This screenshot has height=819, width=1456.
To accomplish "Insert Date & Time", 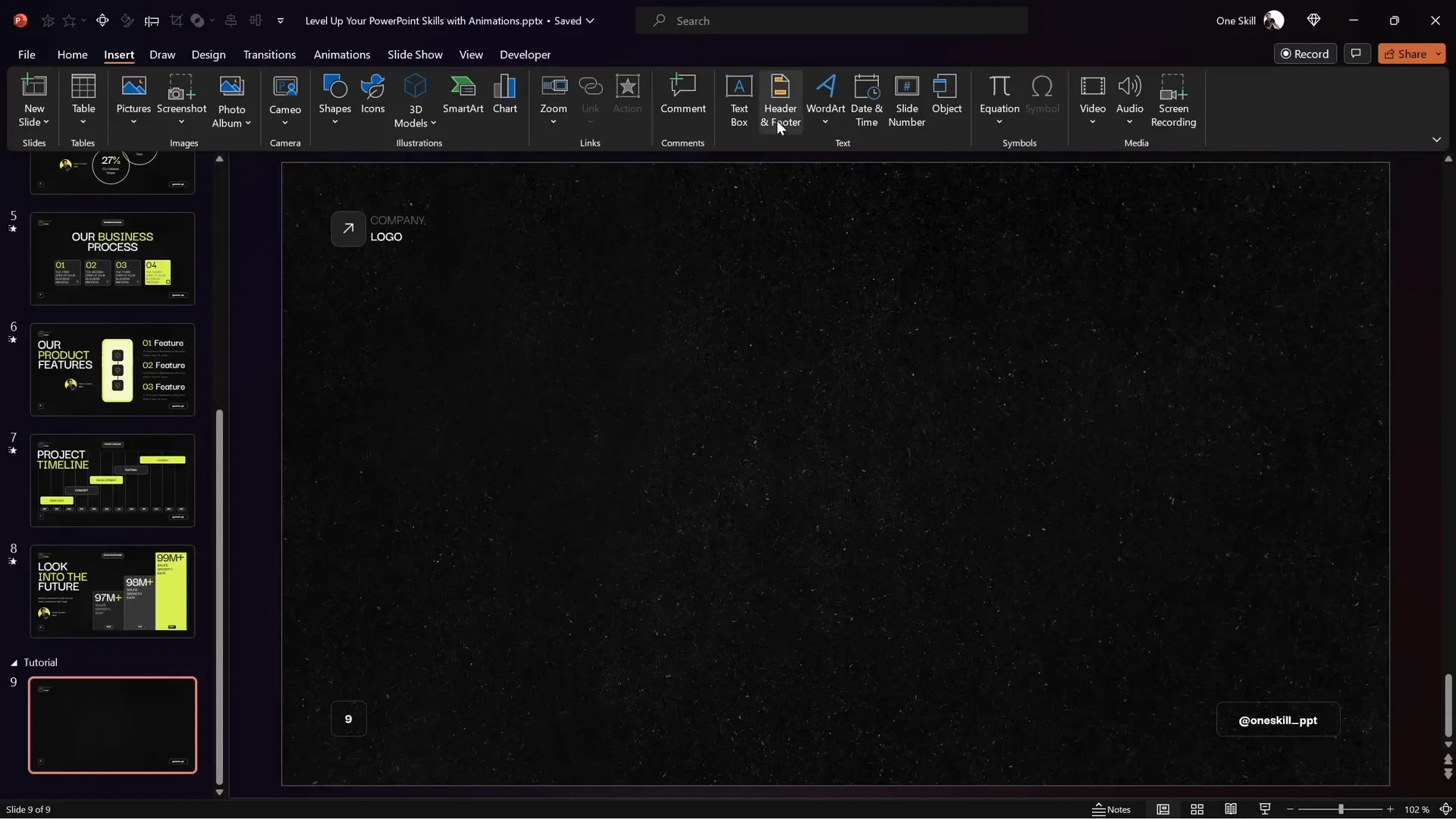I will point(867,101).
